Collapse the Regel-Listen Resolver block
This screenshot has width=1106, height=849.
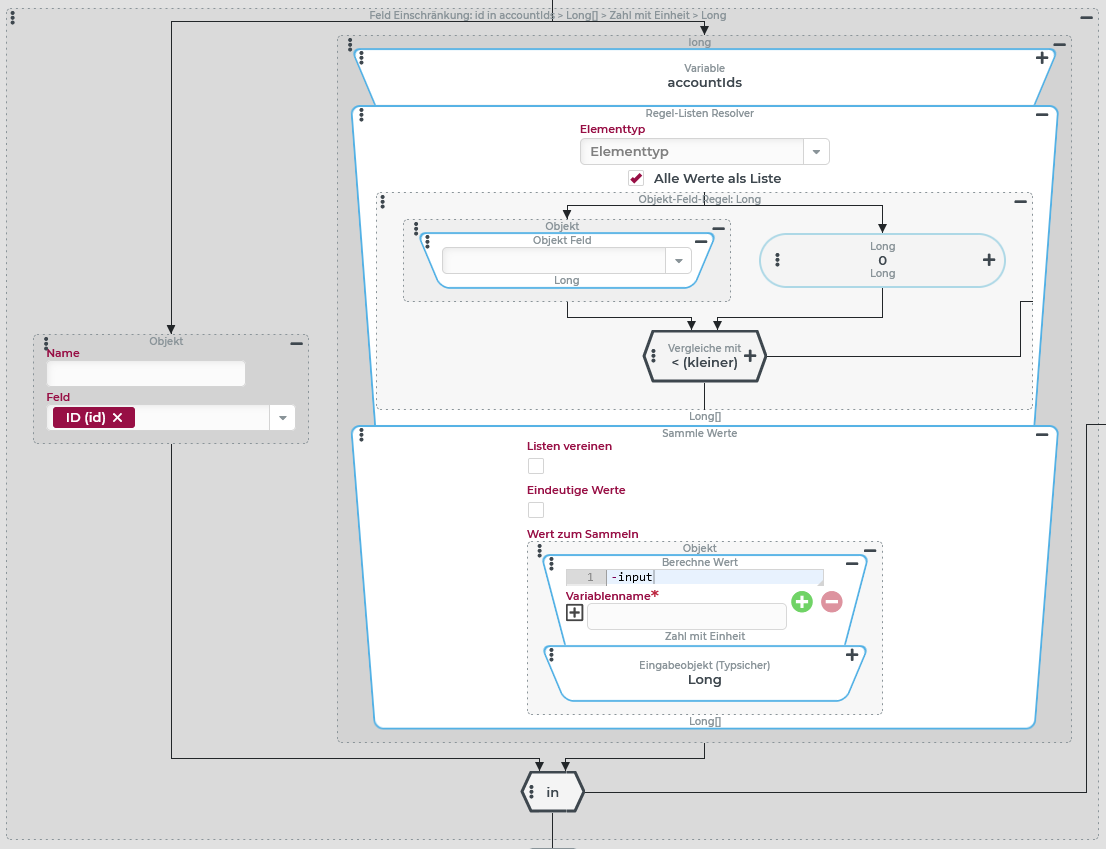[x=1041, y=115]
